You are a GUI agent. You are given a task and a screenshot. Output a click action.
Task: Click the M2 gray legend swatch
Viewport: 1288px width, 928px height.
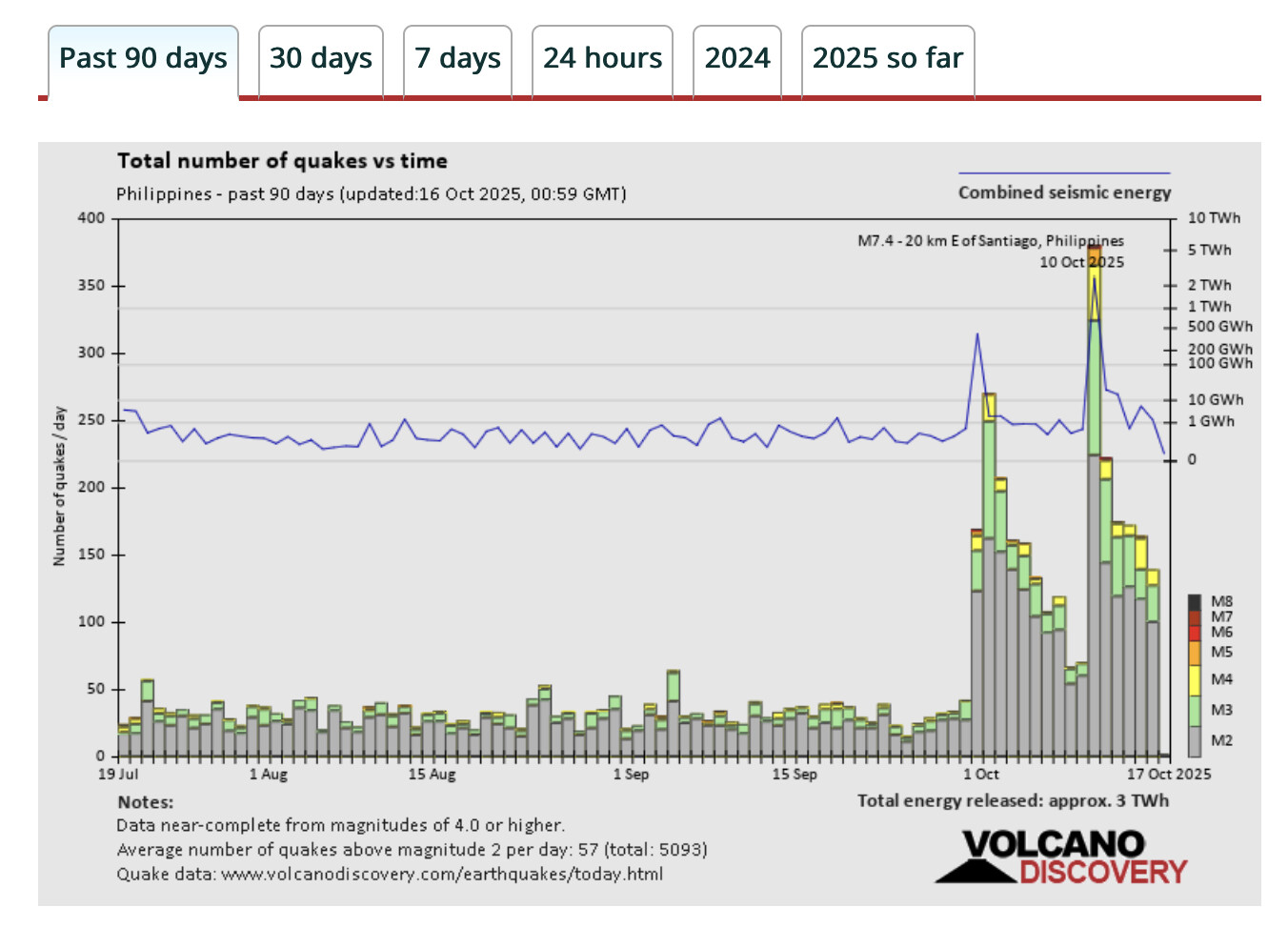coord(1195,740)
